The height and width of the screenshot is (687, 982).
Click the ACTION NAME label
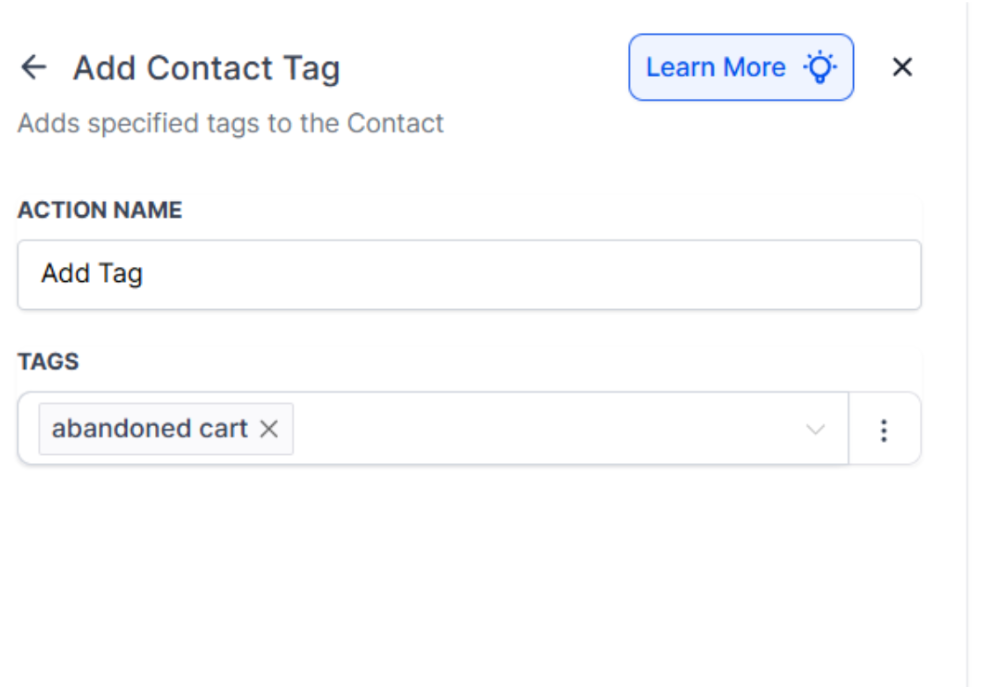click(100, 210)
